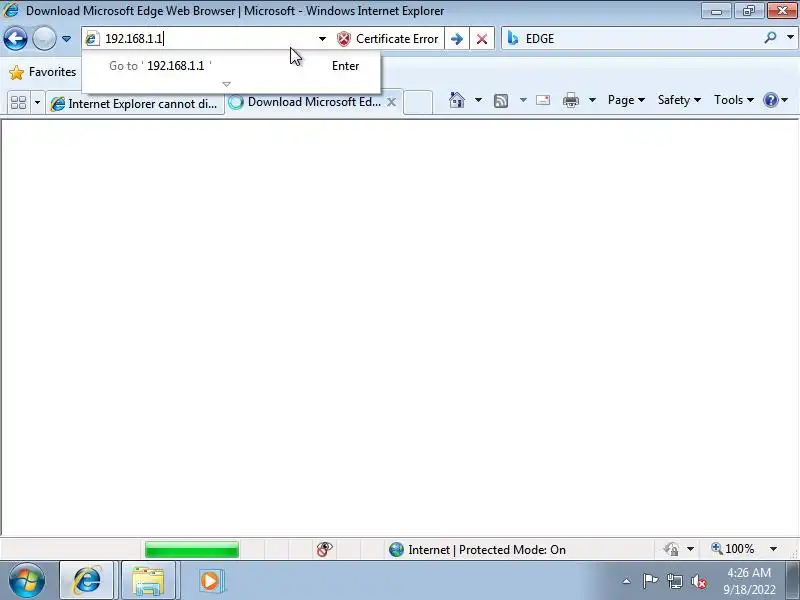This screenshot has height=600, width=800.
Task: Click the muted volume tray icon
Action: coord(699,581)
